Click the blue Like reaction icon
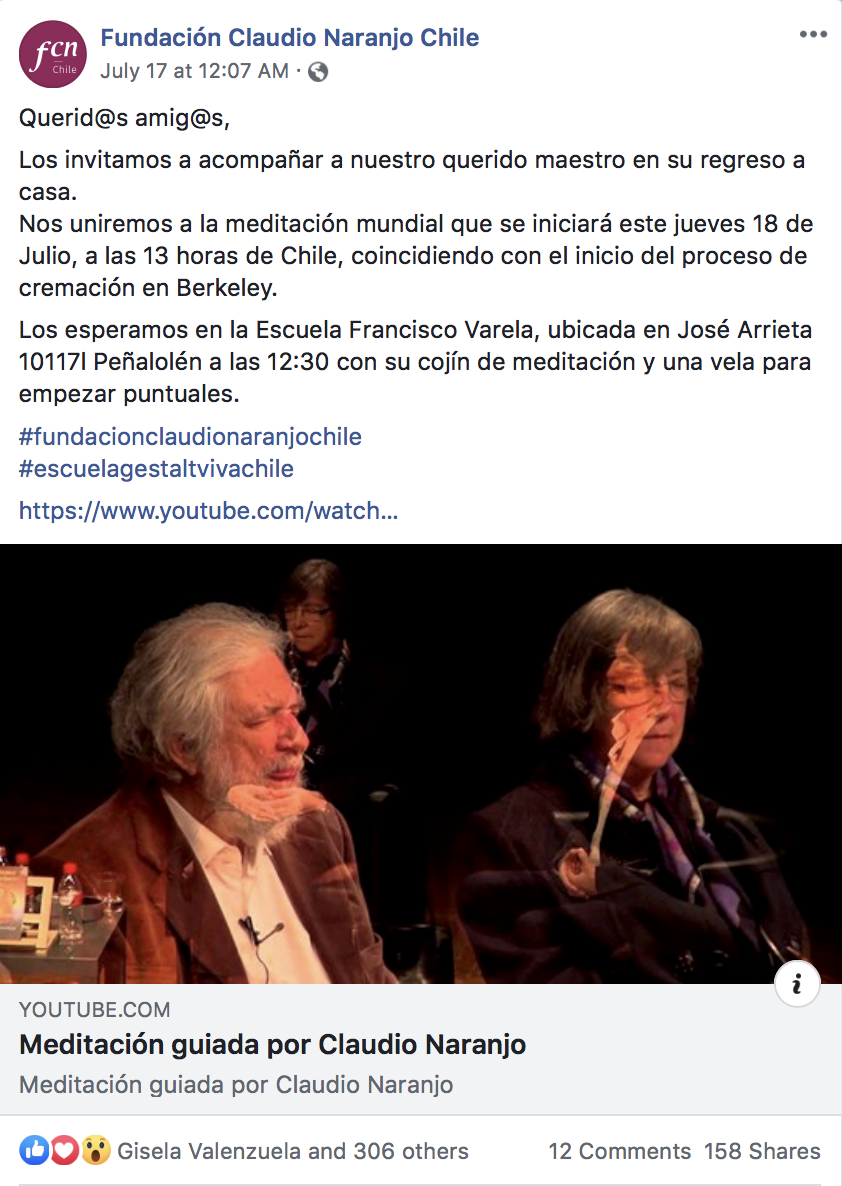Viewport: 842px width, 1186px height. [34, 1150]
